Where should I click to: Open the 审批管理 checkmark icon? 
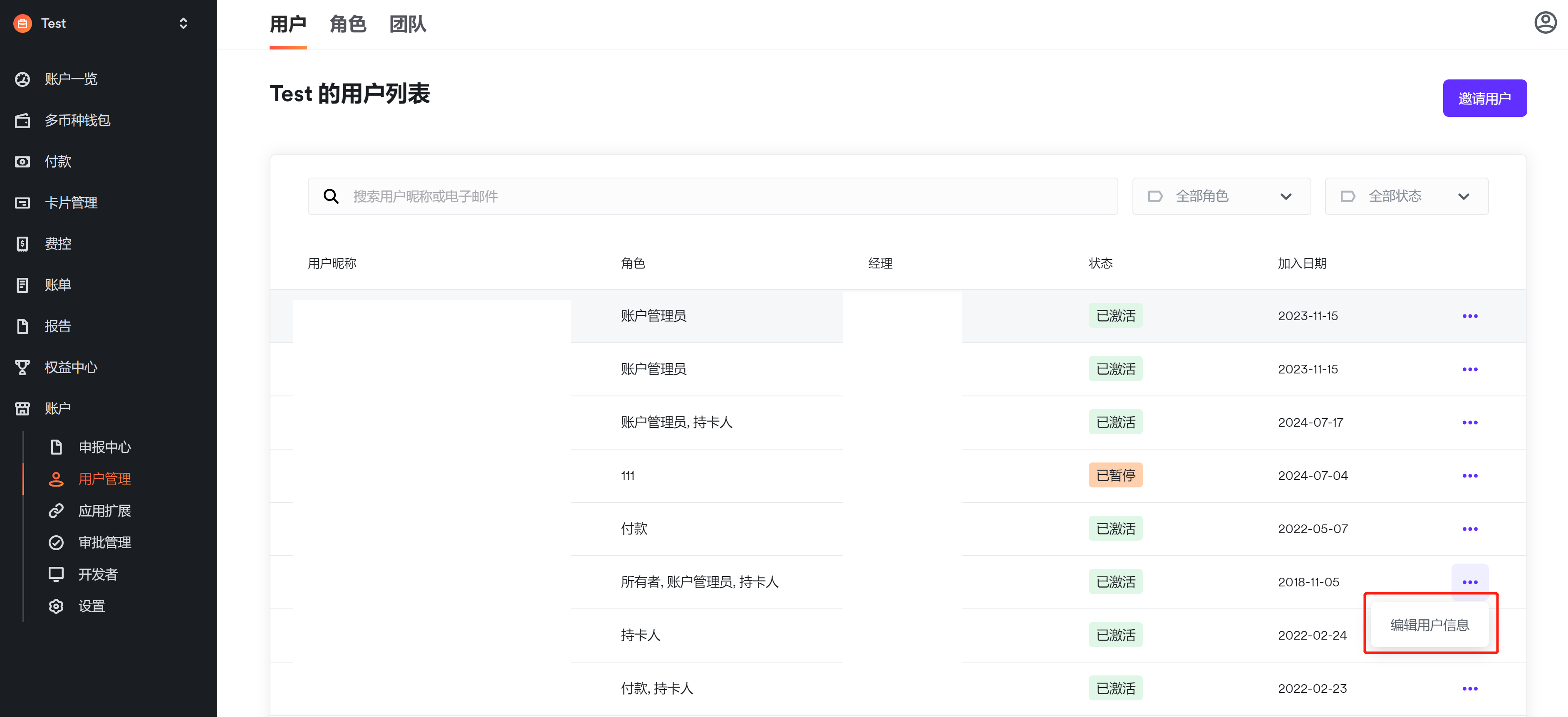[56, 542]
